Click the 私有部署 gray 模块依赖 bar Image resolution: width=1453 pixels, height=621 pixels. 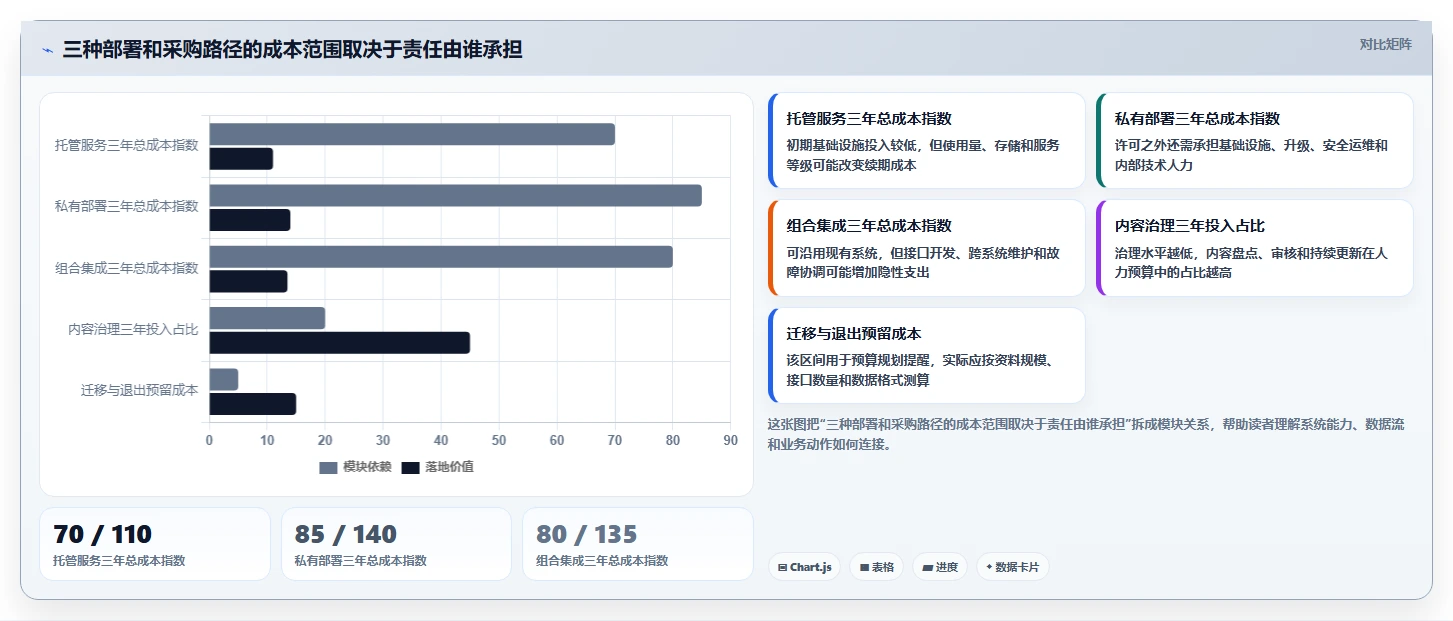click(455, 196)
